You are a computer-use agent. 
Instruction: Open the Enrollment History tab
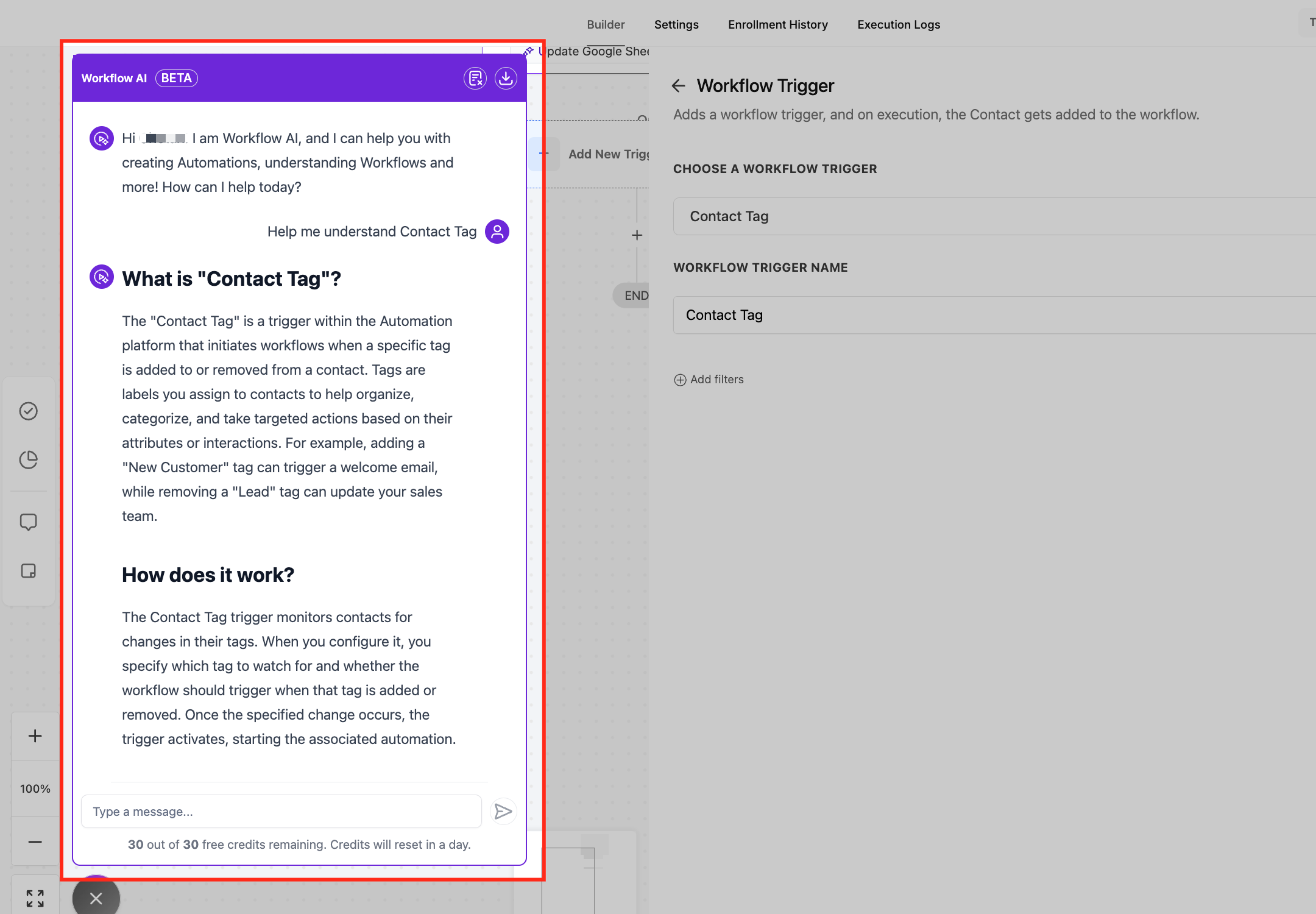[x=778, y=24]
